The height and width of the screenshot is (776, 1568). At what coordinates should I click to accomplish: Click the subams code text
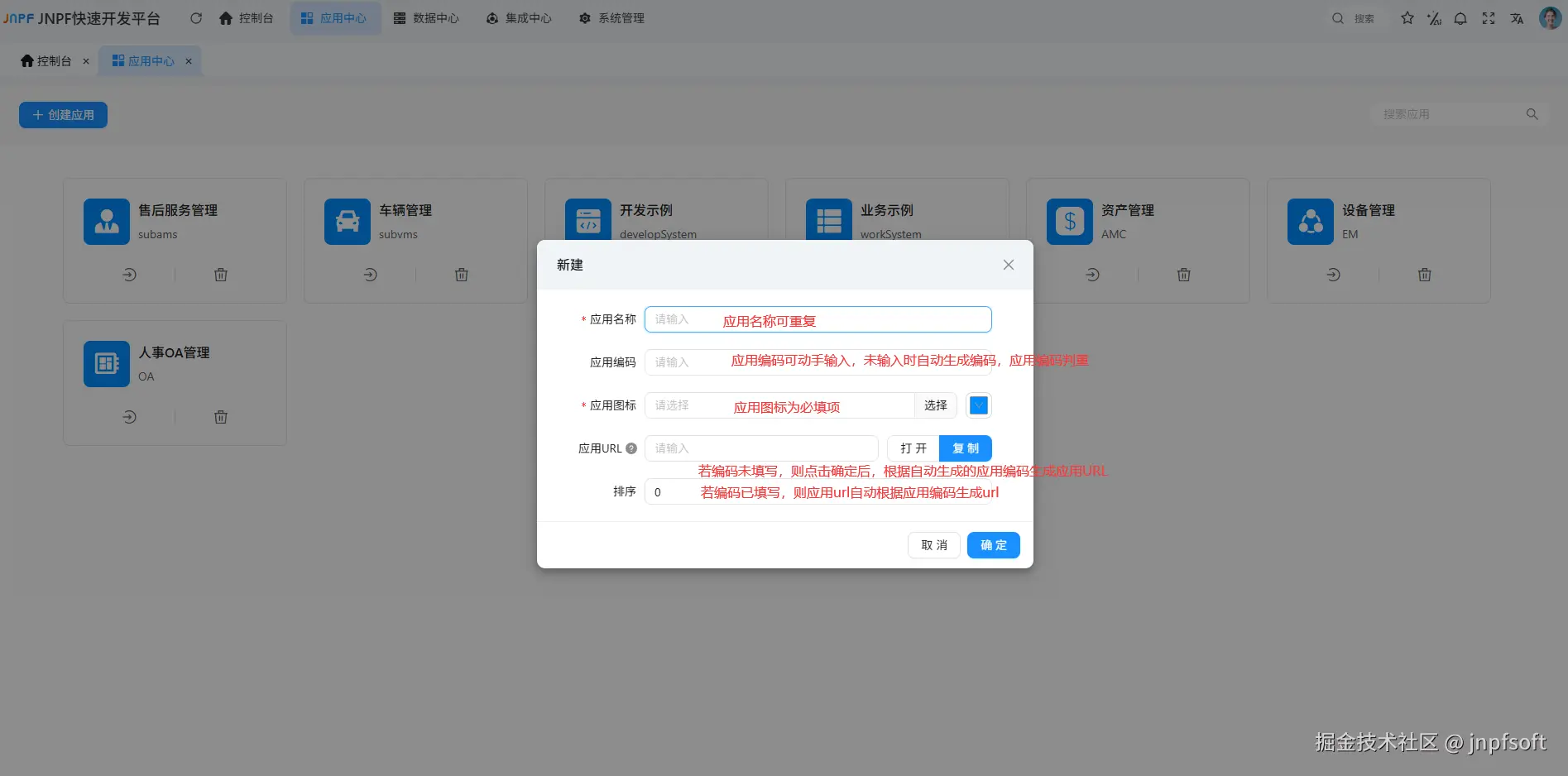(x=158, y=234)
